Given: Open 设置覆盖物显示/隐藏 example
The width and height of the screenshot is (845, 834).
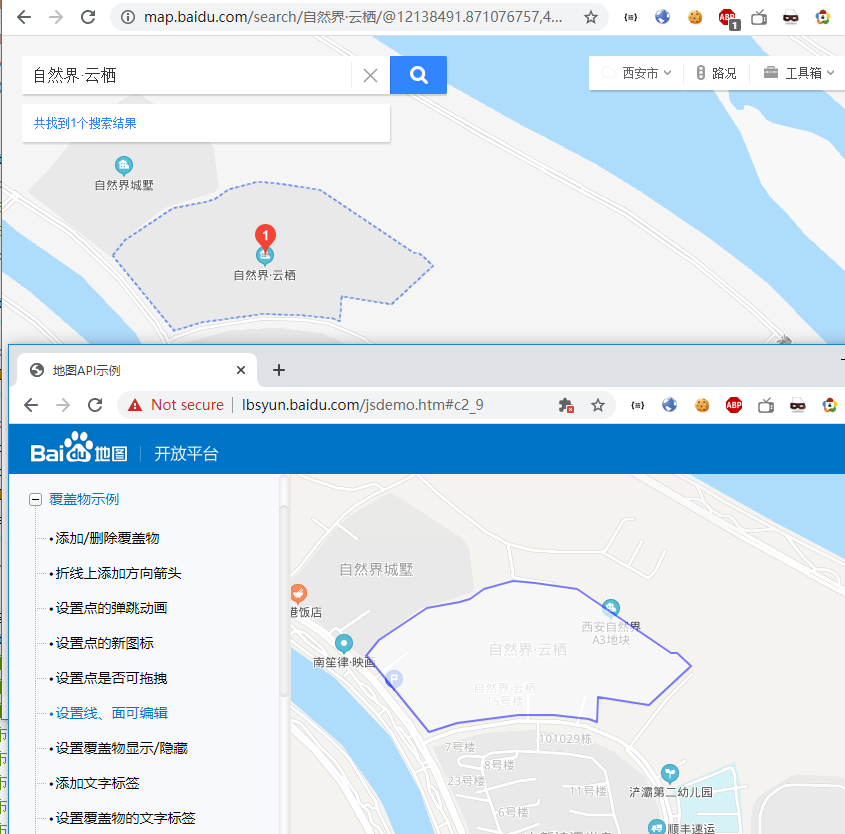Looking at the screenshot, I should tap(121, 748).
